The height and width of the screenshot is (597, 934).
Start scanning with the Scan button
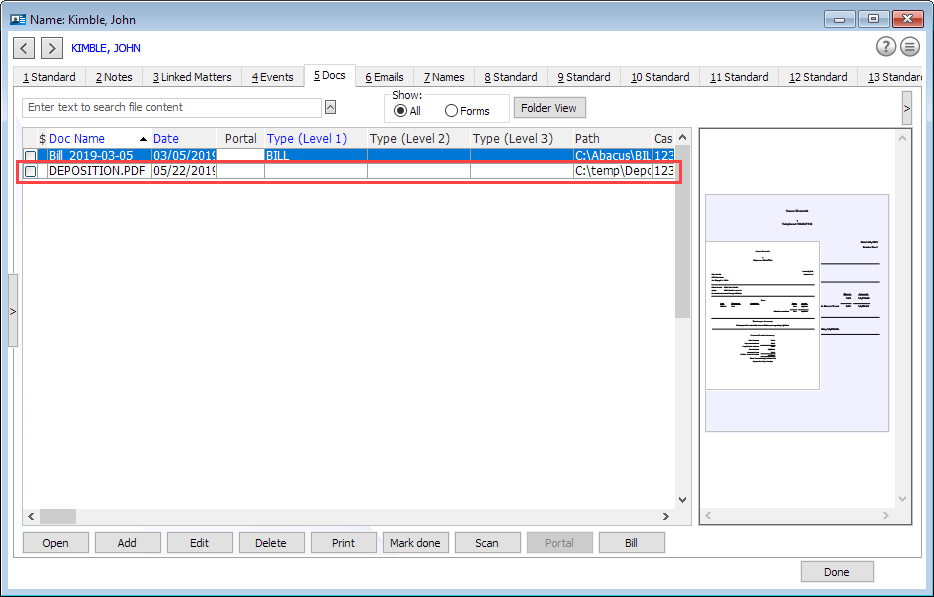click(x=487, y=542)
